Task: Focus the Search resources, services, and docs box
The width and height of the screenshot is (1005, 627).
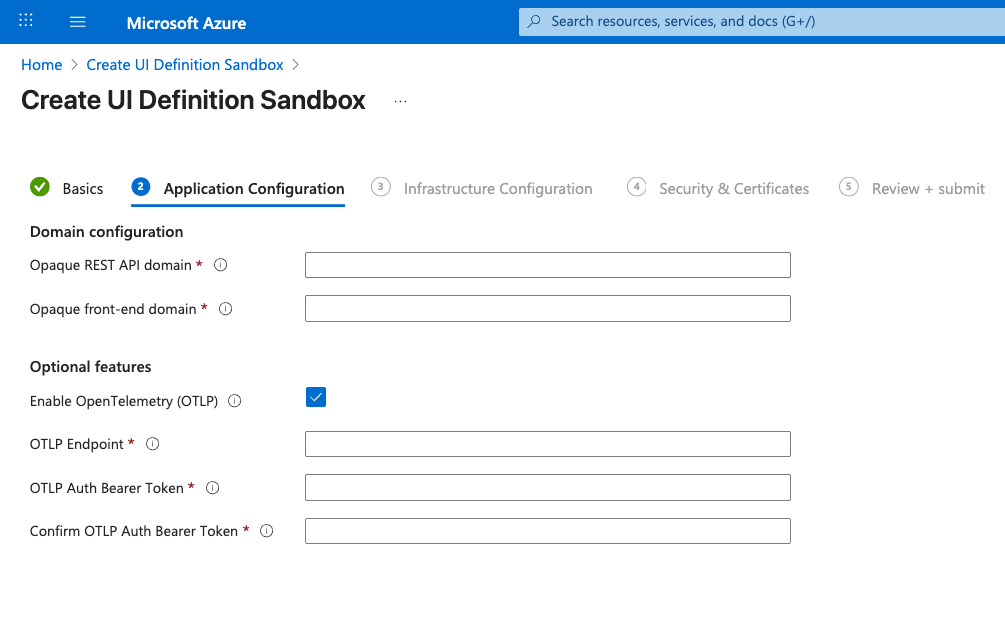Action: coord(761,22)
